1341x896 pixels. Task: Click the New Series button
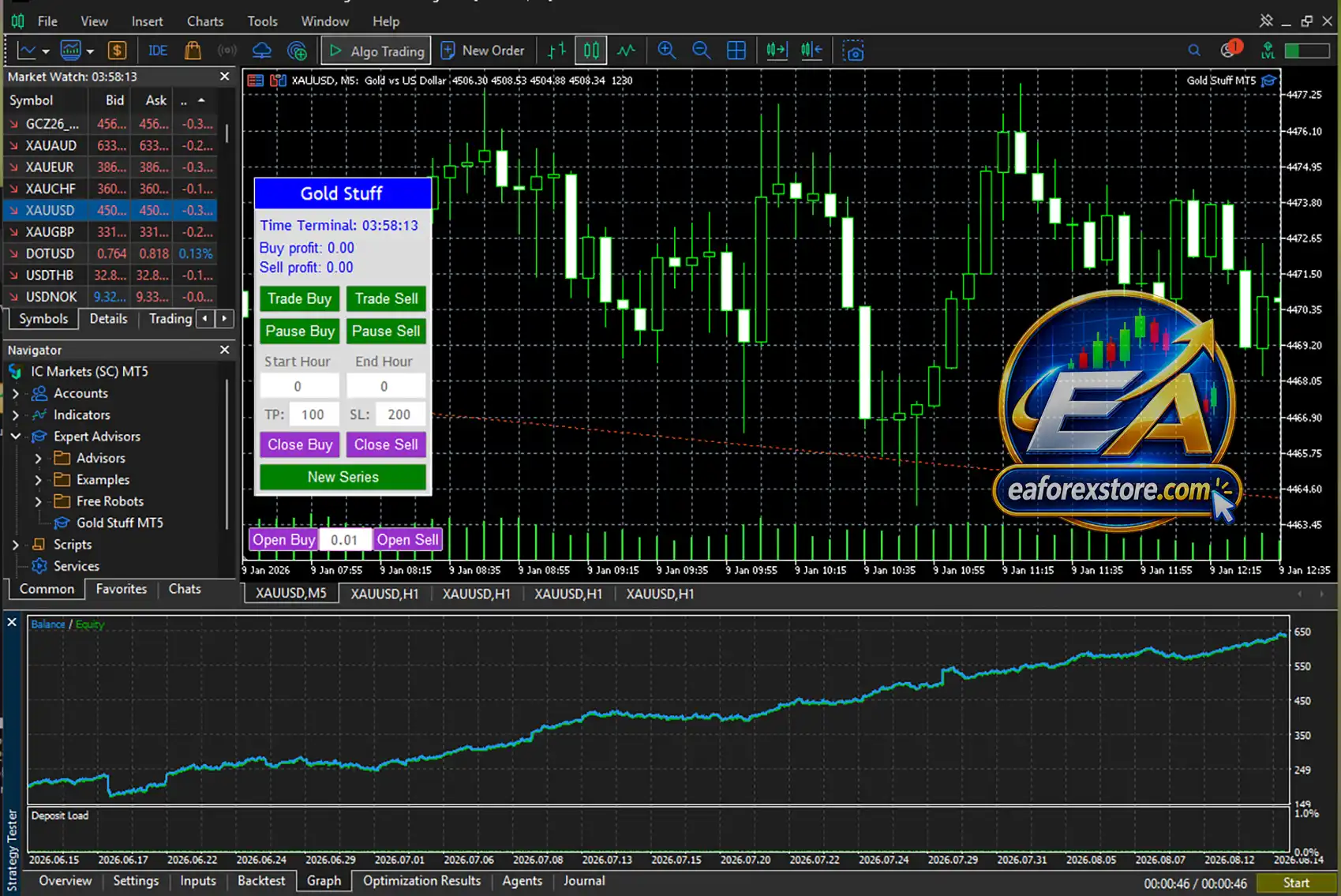point(343,477)
